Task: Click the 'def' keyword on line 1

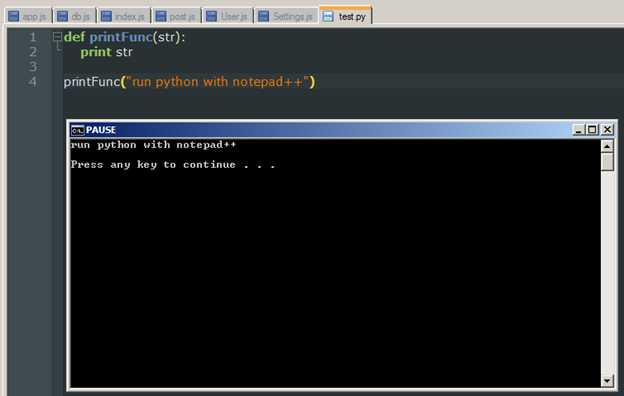Action: click(x=74, y=37)
